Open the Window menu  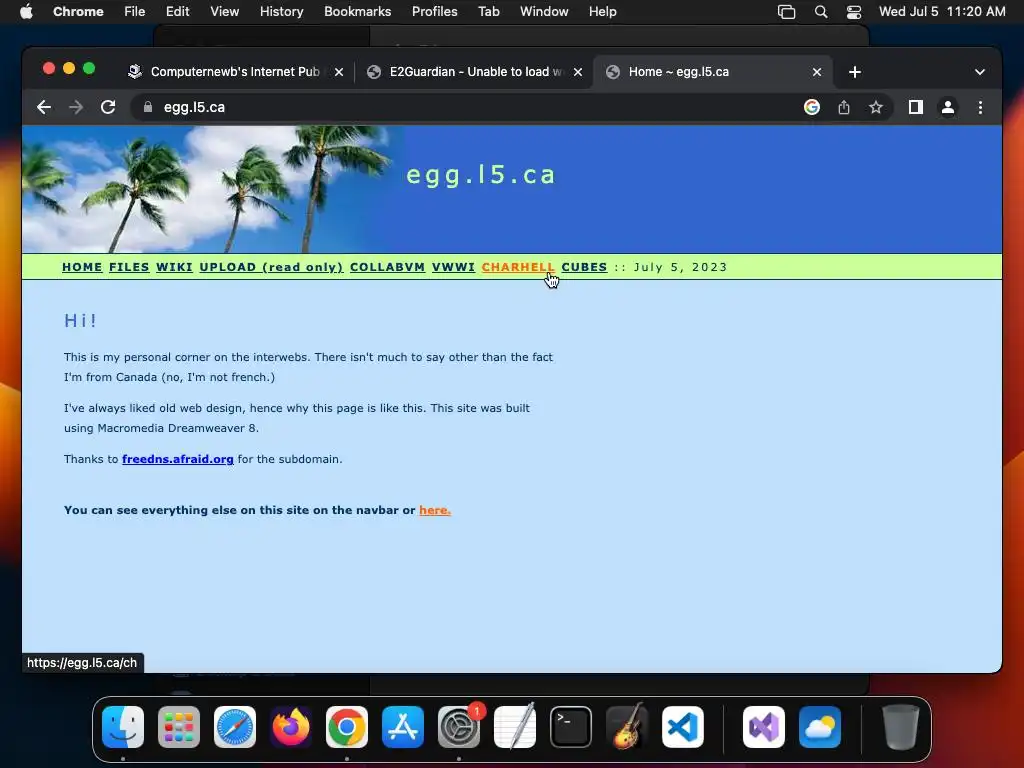pos(544,12)
